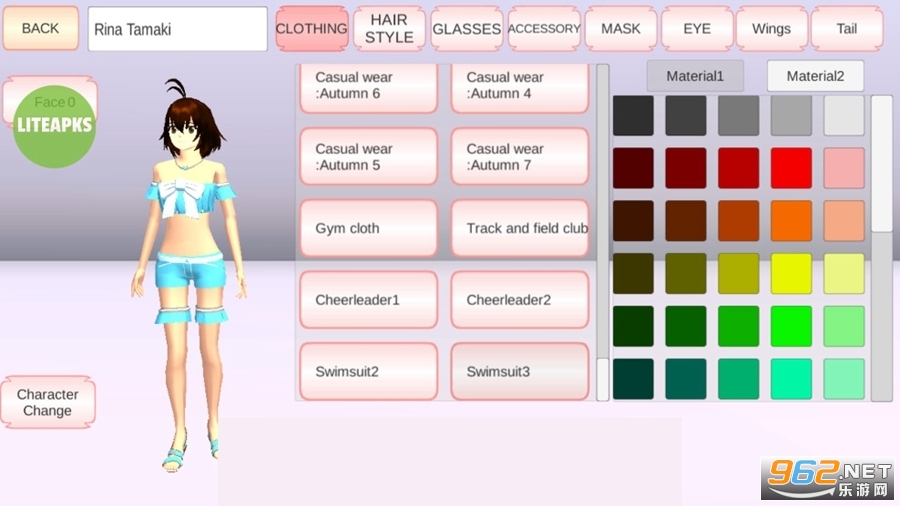This screenshot has height=506, width=900.
Task: Select the MASK tab
Action: click(x=620, y=29)
